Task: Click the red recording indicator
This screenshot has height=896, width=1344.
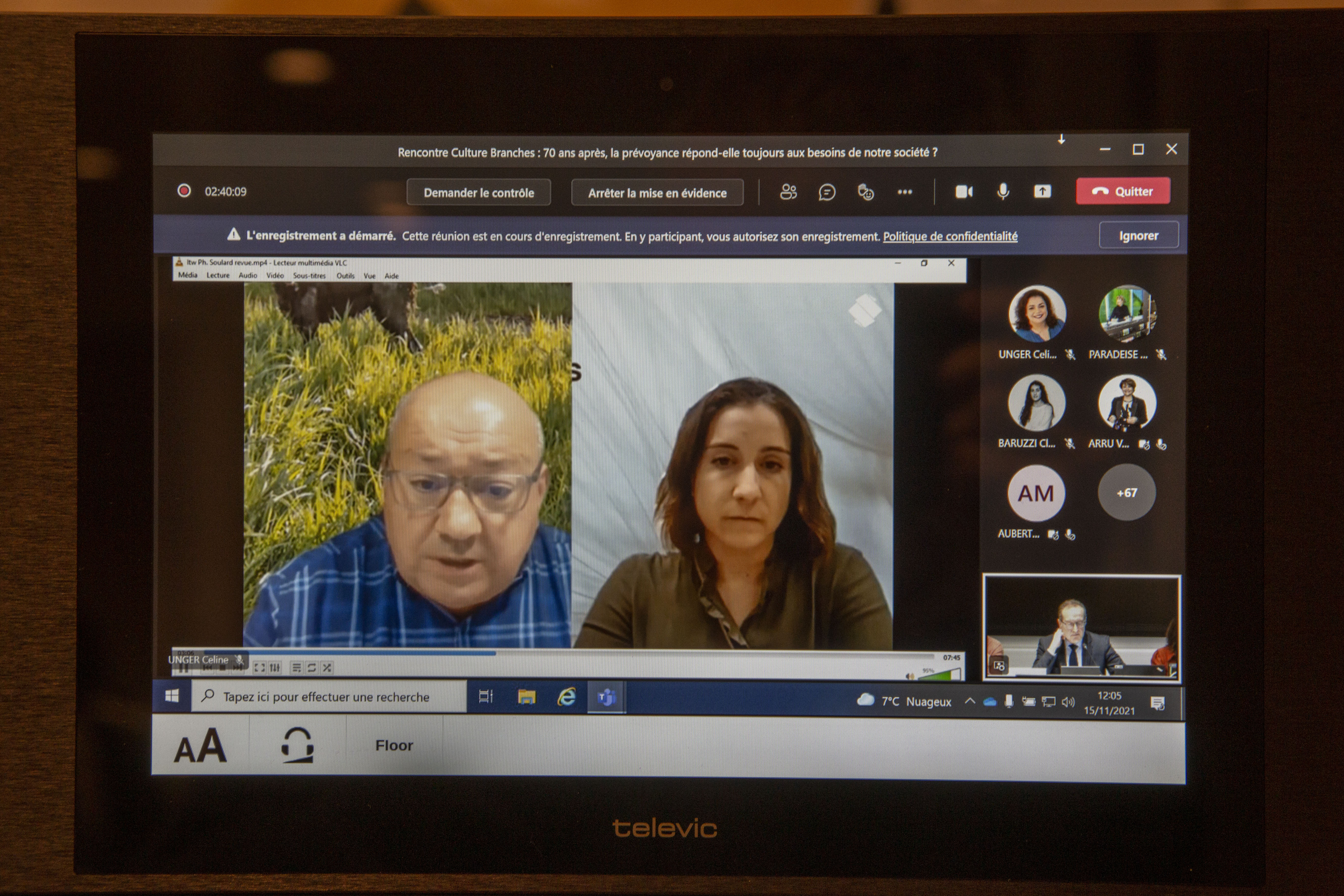Action: 184,191
